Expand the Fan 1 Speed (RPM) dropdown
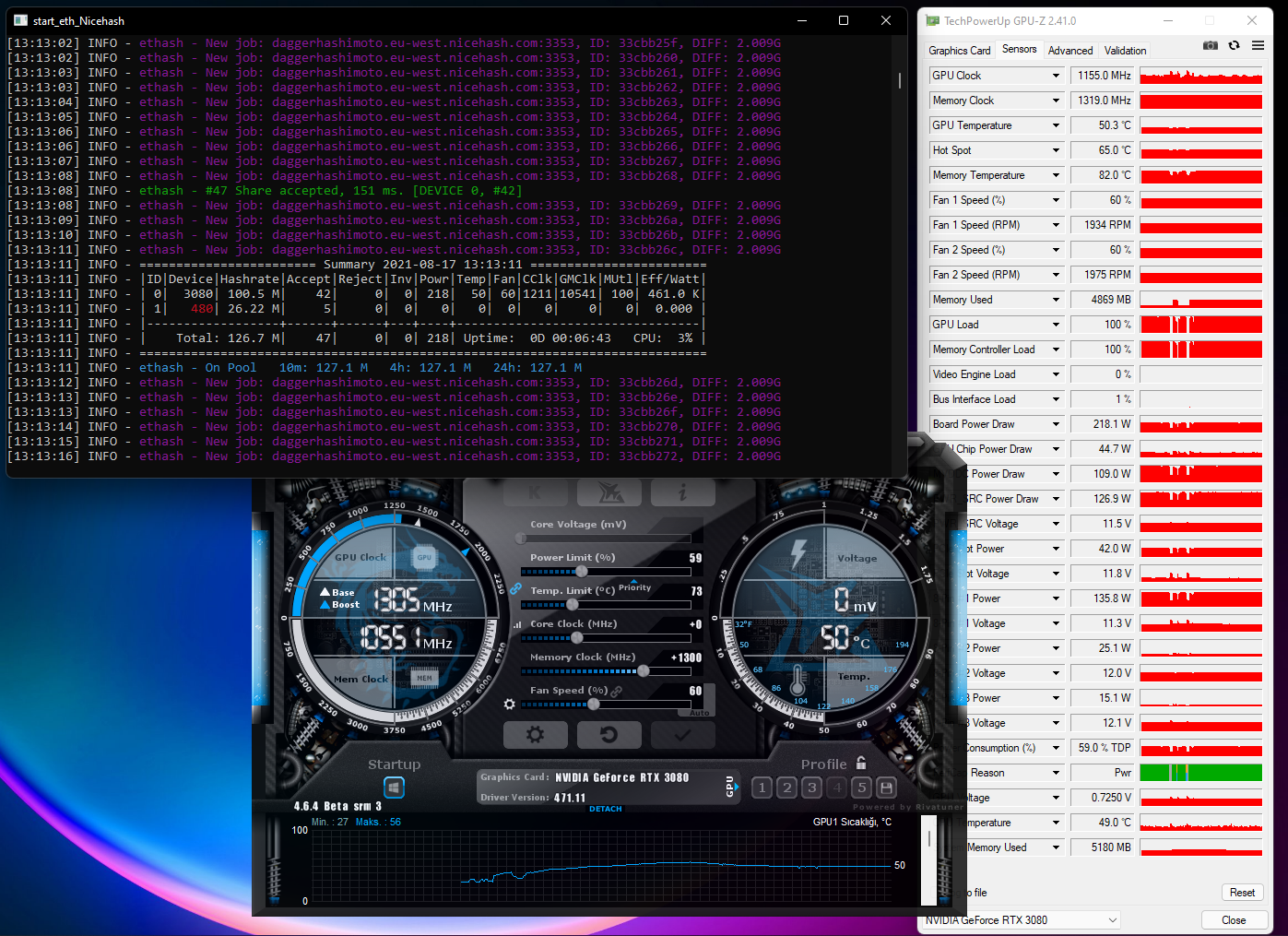The image size is (1288, 936). coord(1057,225)
